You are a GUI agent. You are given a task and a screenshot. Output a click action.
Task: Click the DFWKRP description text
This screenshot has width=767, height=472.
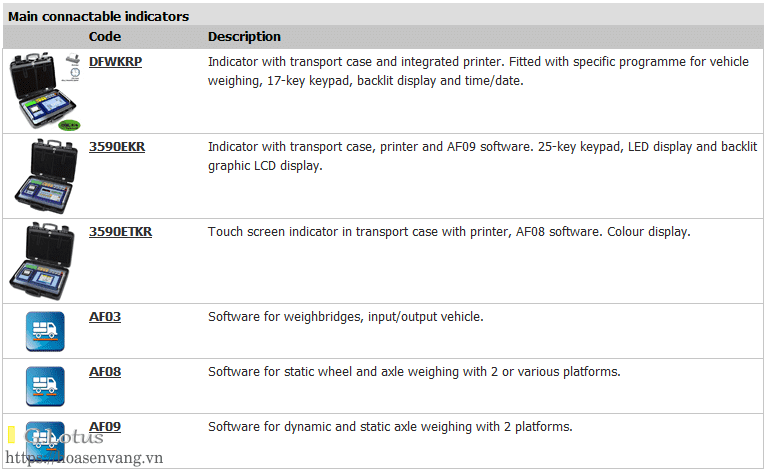pos(478,71)
